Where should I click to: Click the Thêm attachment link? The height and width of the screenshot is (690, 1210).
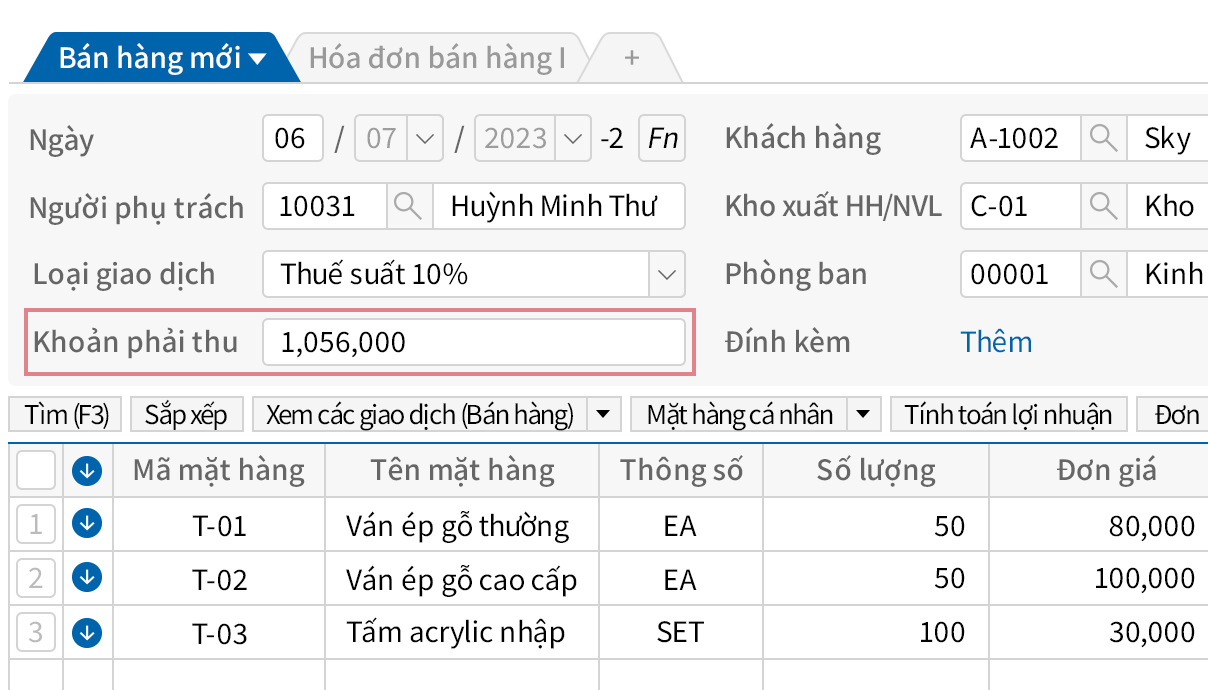pyautogui.click(x=996, y=342)
